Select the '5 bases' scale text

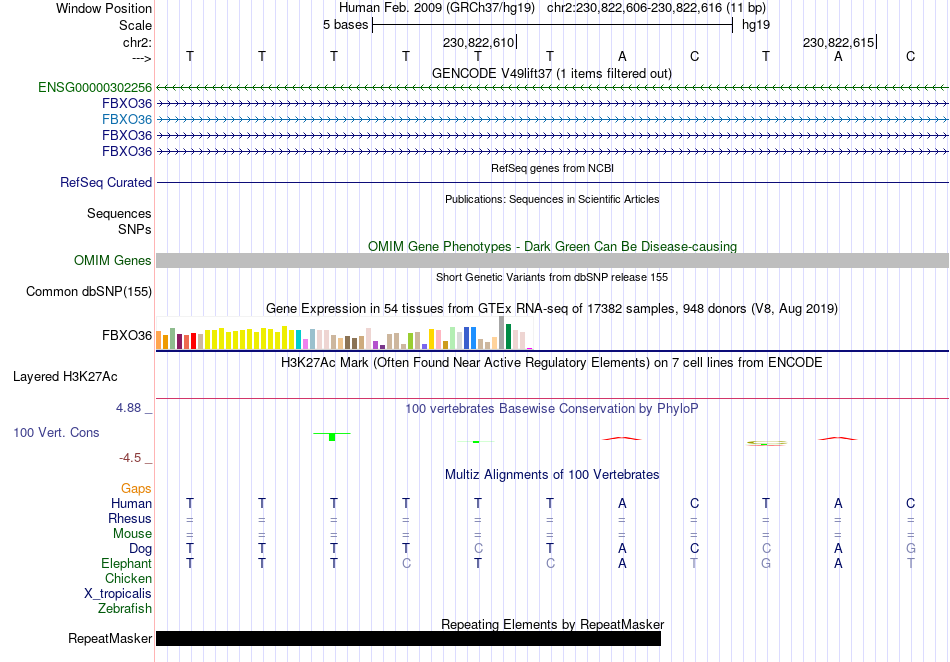[x=345, y=25]
